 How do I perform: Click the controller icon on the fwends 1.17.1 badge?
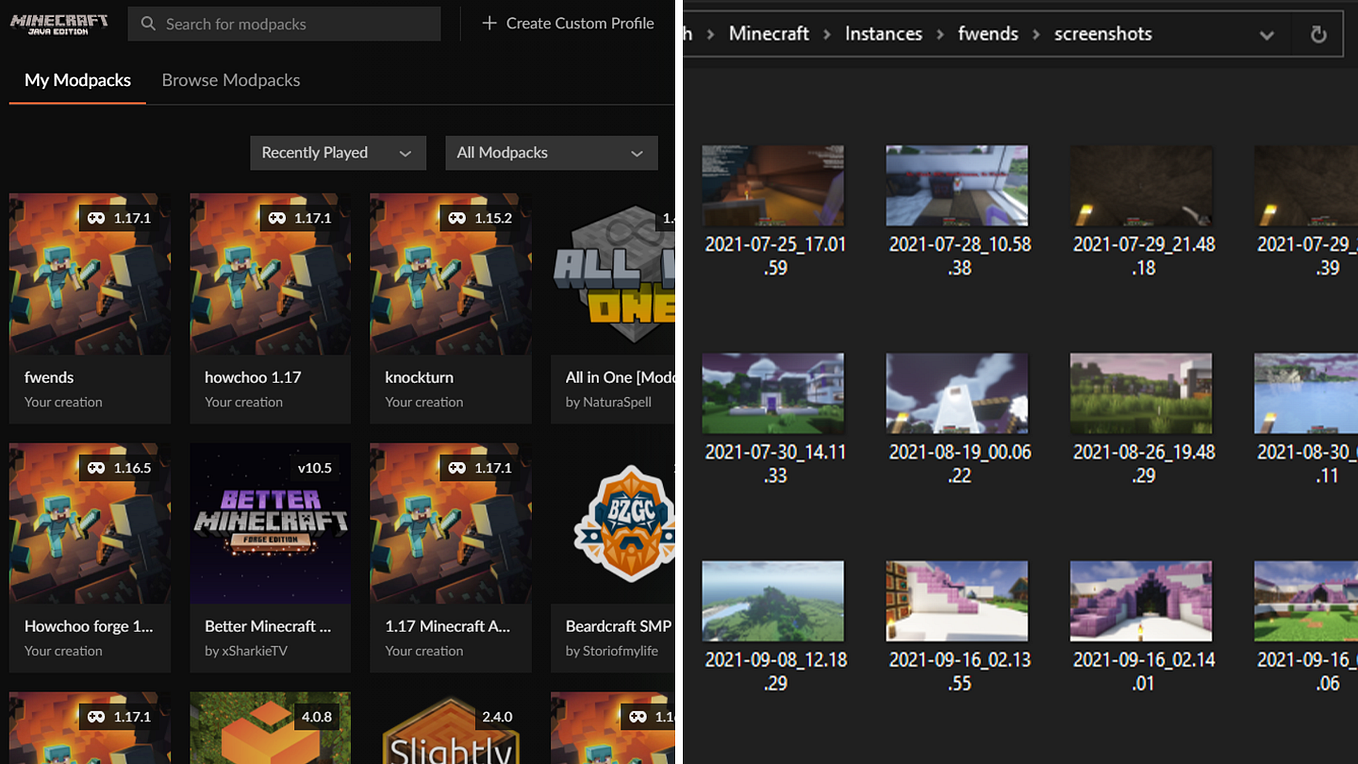pyautogui.click(x=95, y=217)
